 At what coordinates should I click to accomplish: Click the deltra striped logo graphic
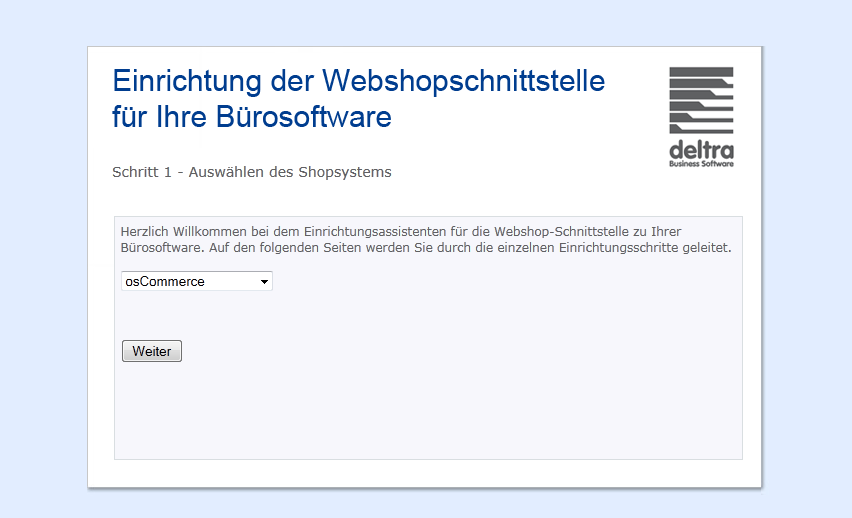(x=701, y=100)
